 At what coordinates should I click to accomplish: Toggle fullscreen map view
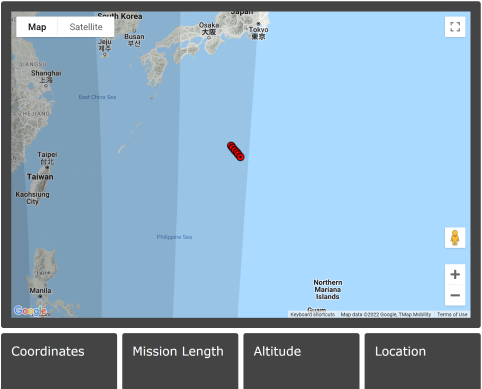pyautogui.click(x=455, y=27)
